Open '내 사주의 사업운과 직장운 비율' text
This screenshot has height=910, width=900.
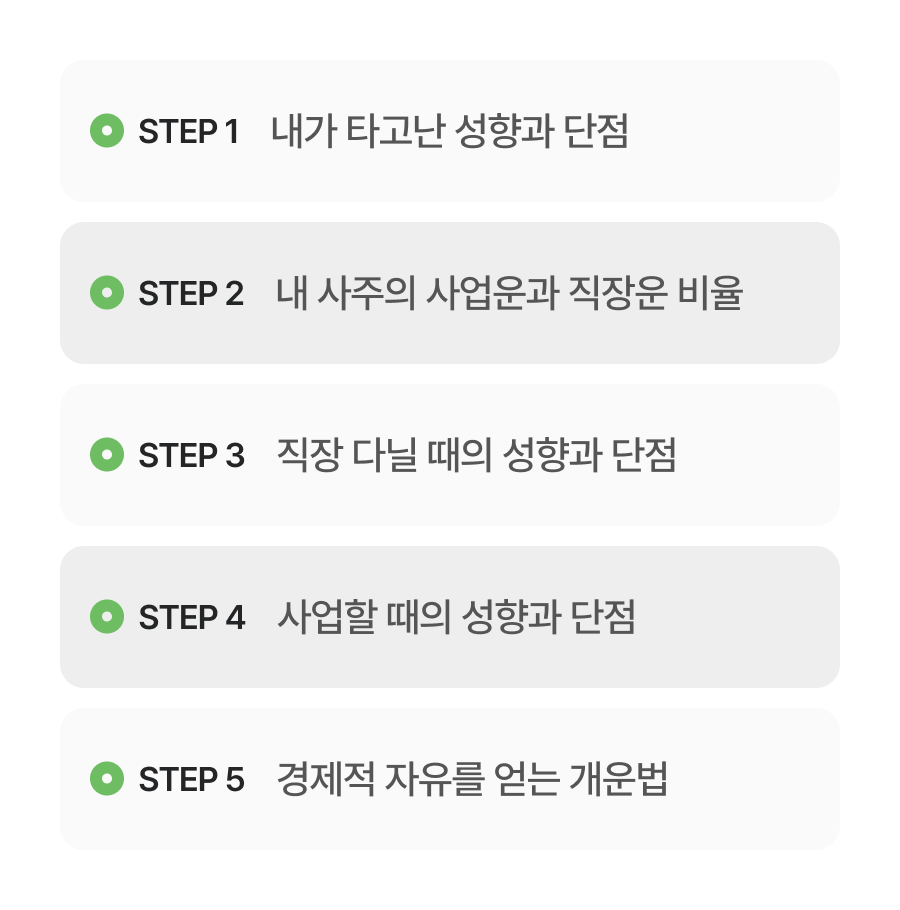click(509, 293)
